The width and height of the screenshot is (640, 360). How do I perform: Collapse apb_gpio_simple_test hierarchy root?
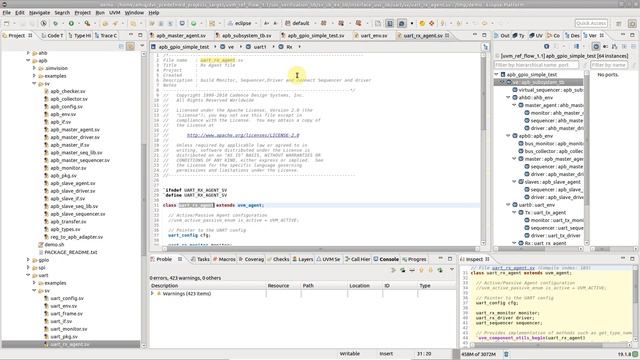[x=496, y=75]
